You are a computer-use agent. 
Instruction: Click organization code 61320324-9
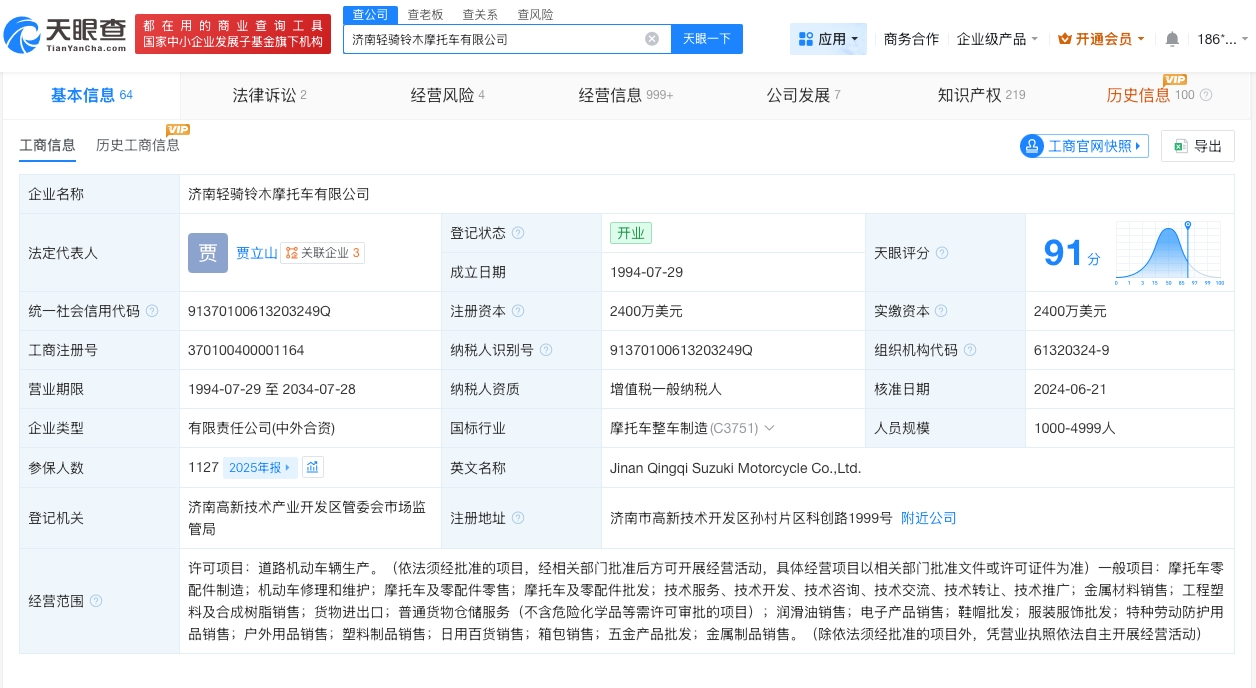(1072, 350)
